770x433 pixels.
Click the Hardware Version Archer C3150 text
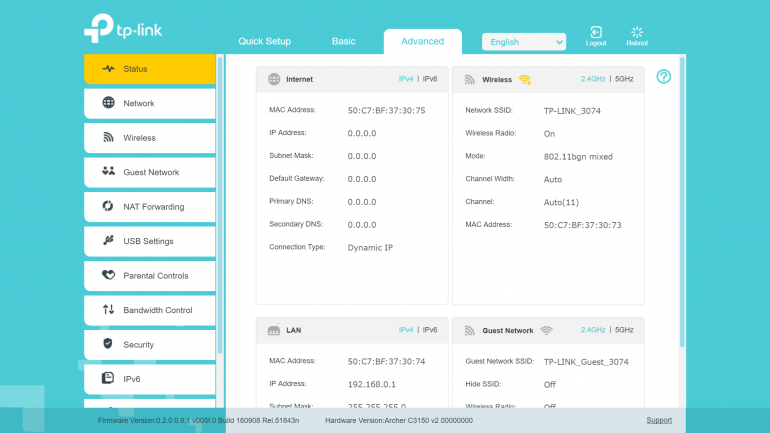point(399,420)
